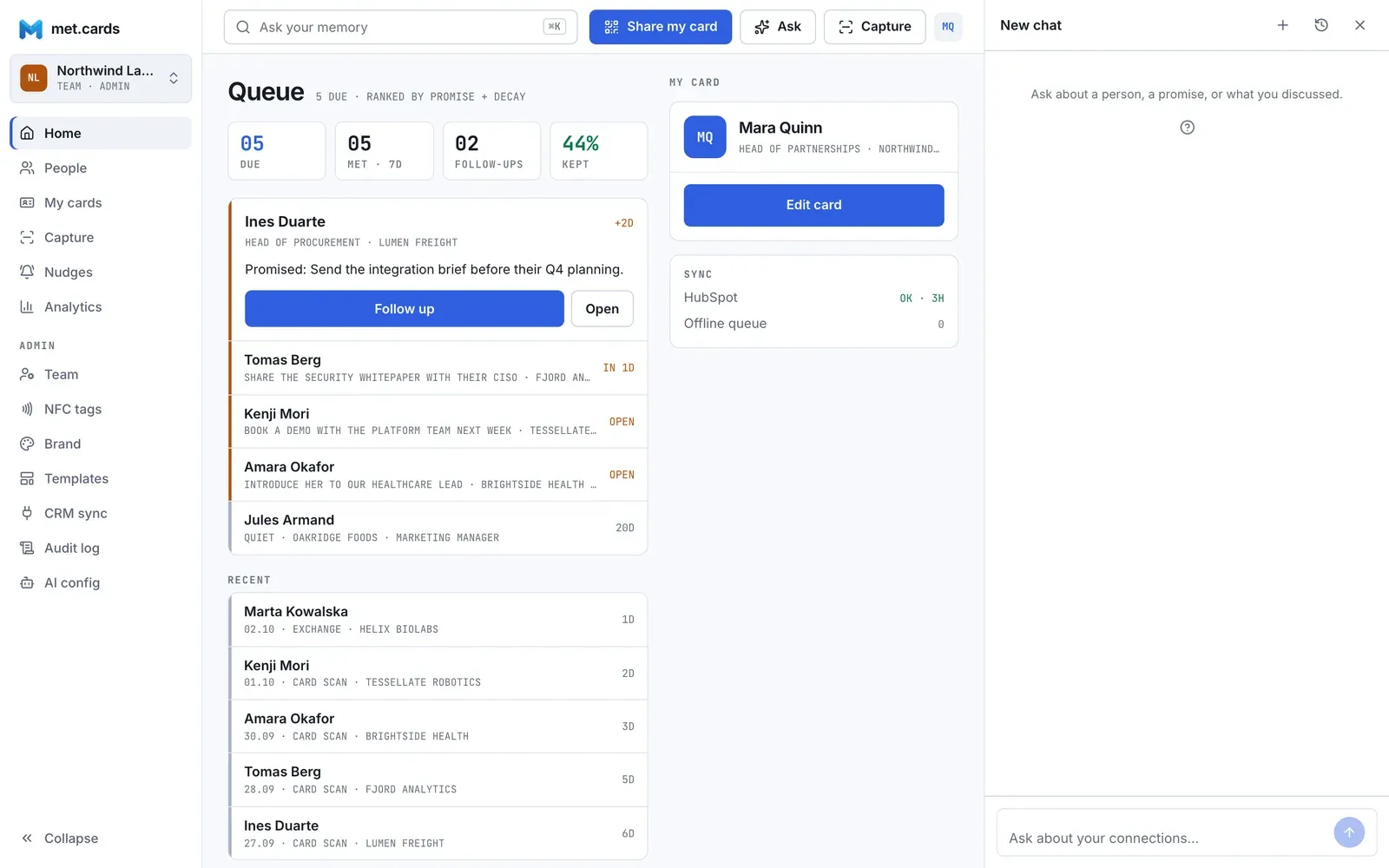Open chat history clock icon
The image size is (1389, 868).
click(x=1321, y=25)
